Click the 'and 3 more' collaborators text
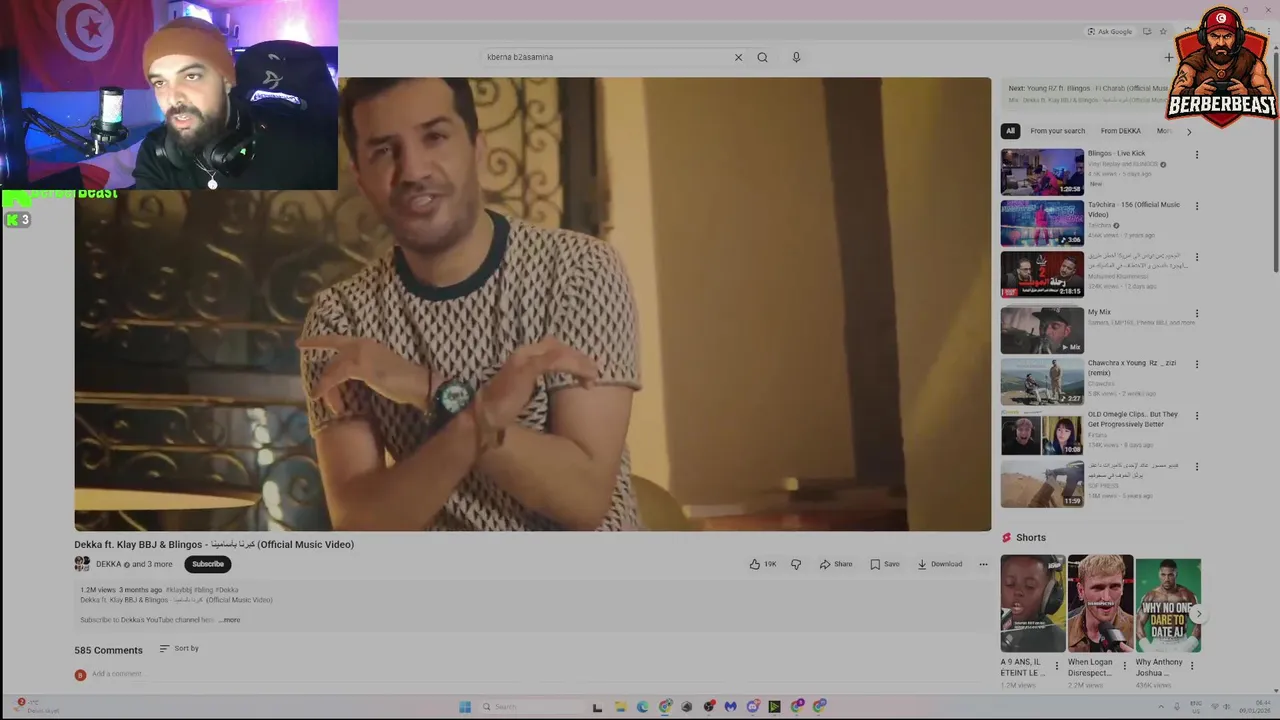 click(x=152, y=564)
